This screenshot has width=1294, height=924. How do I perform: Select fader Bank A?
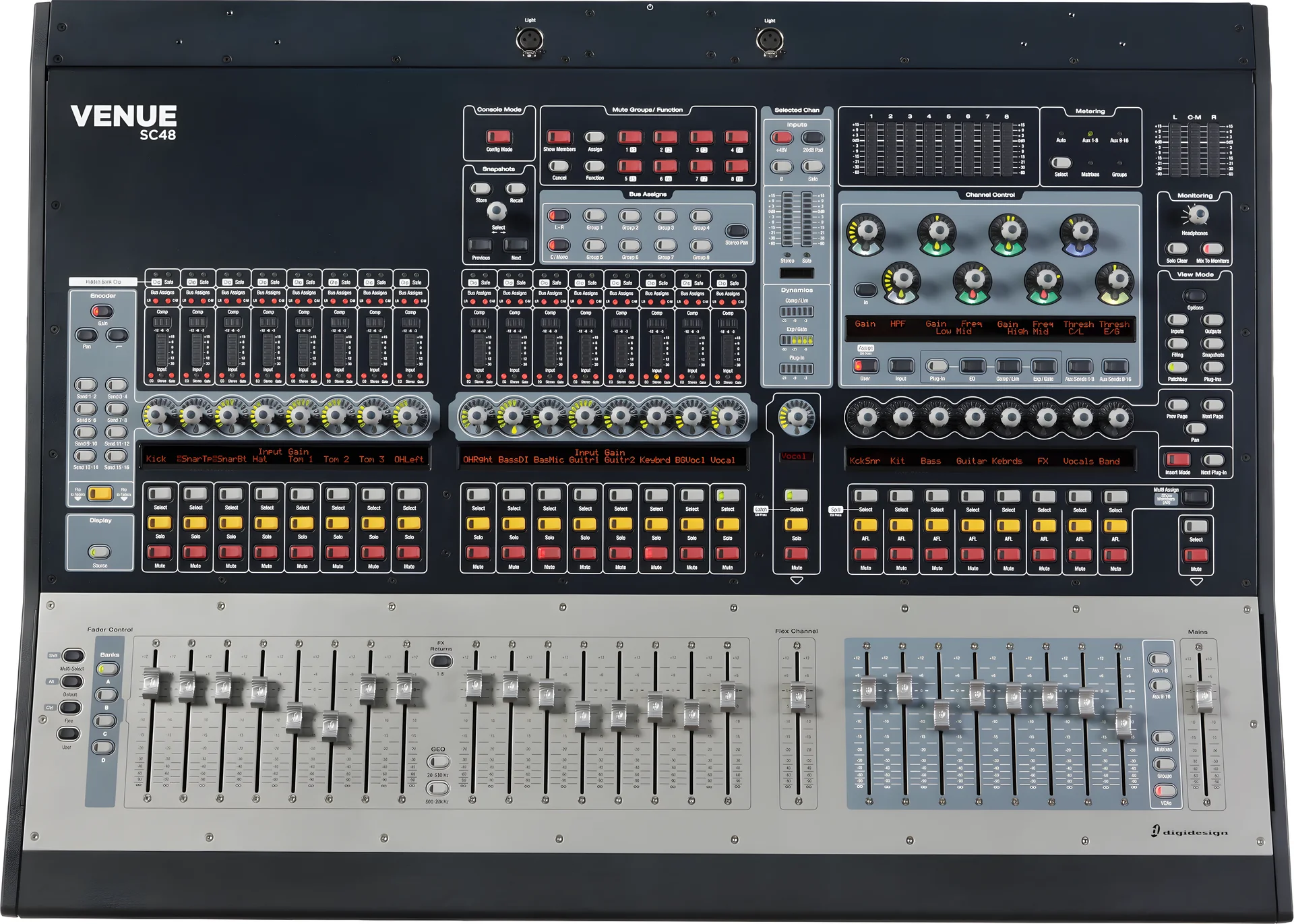tap(107, 669)
